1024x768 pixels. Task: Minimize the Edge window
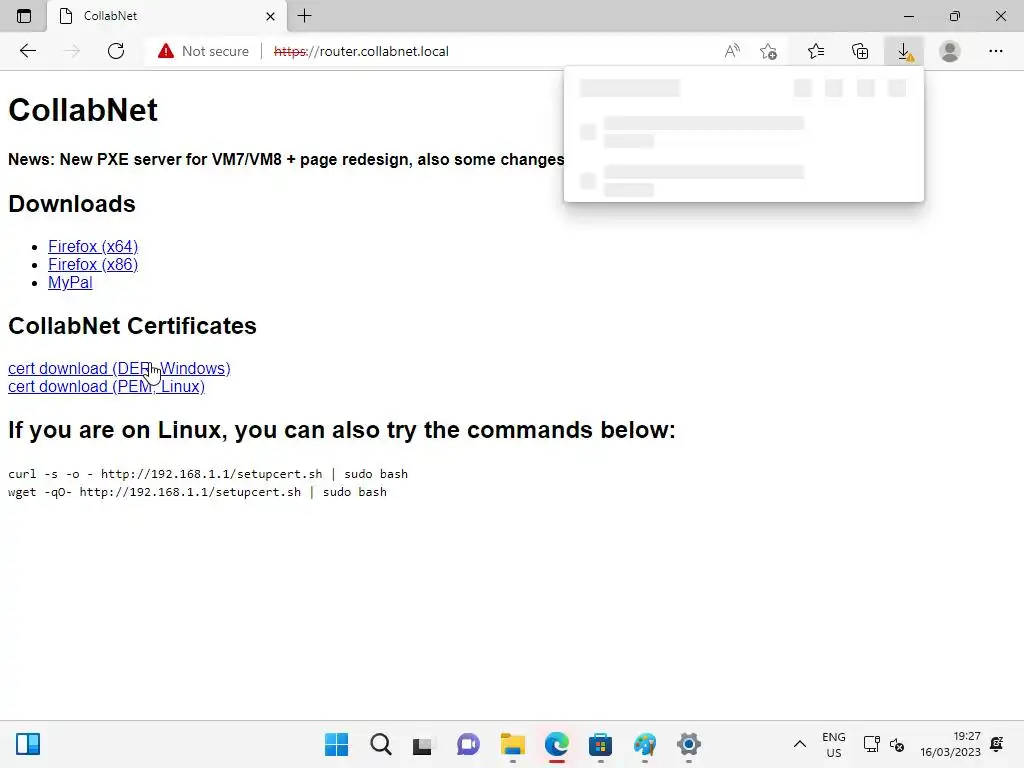[908, 16]
